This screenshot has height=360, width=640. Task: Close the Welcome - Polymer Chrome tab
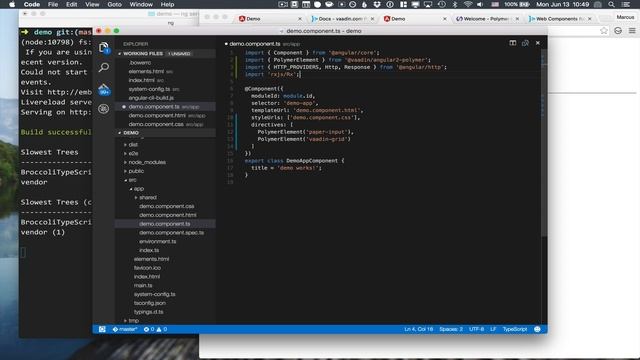(x=517, y=19)
